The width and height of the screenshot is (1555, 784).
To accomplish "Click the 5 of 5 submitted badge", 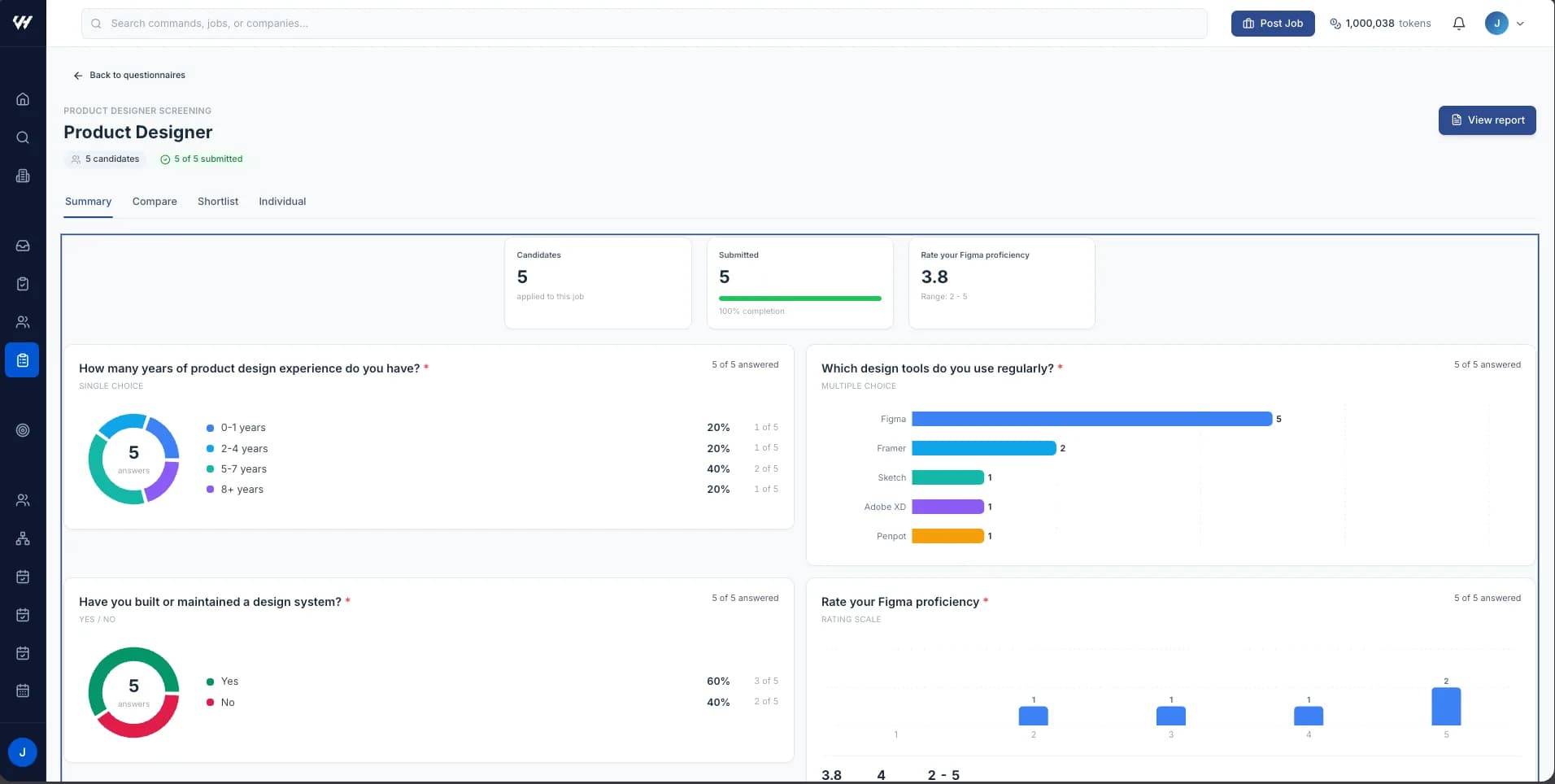I will 202,159.
